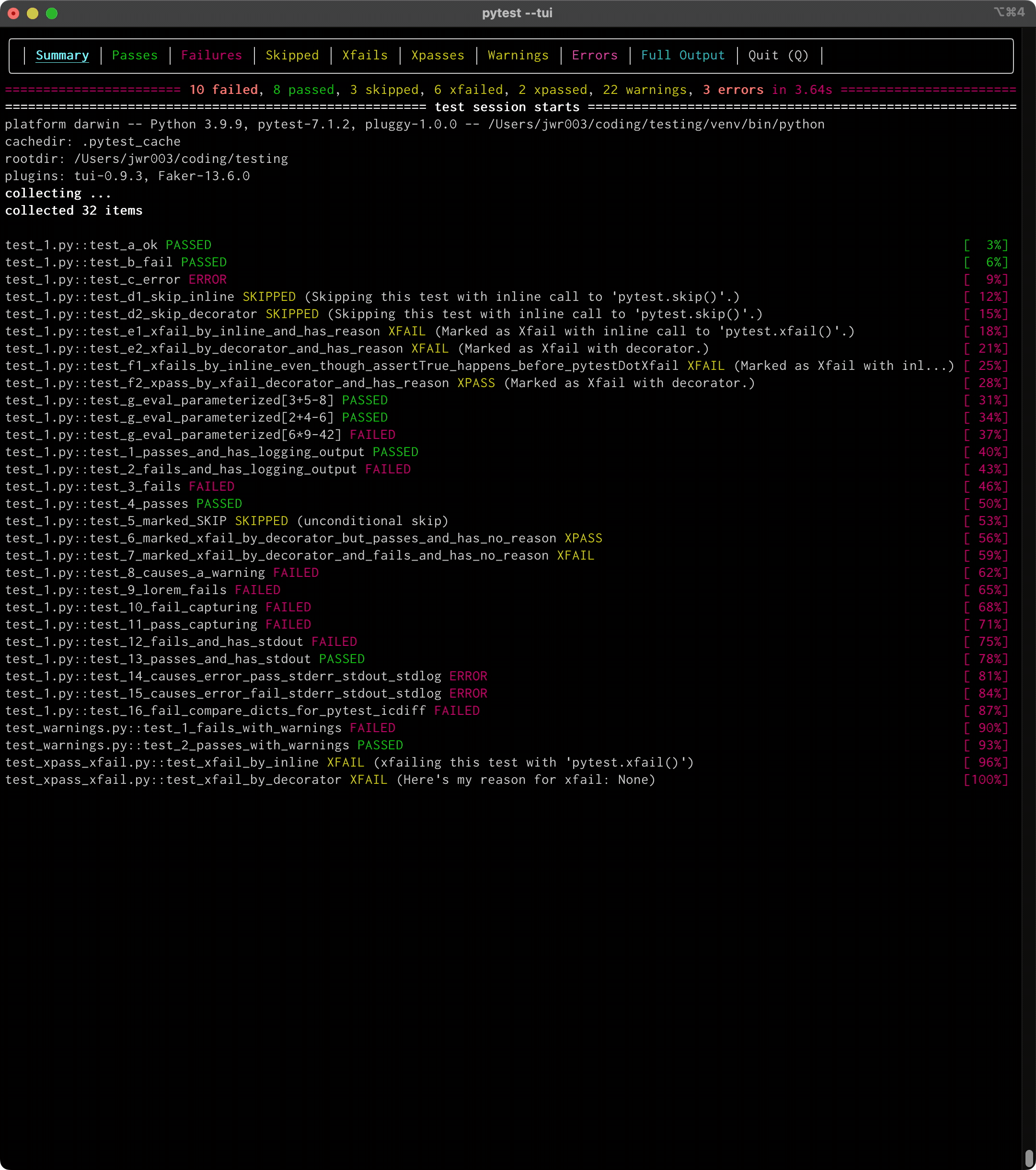The image size is (1036, 1170).
Task: Click the '10 failed' summary count
Action: [x=223, y=90]
